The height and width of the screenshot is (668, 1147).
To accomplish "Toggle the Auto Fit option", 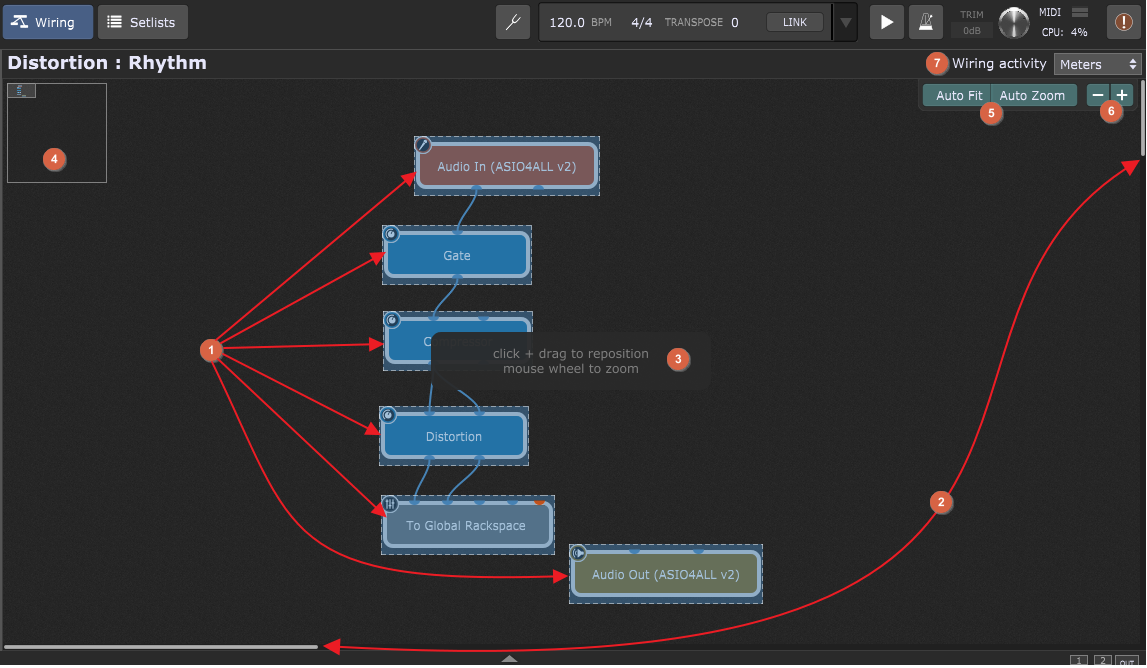I will point(957,95).
